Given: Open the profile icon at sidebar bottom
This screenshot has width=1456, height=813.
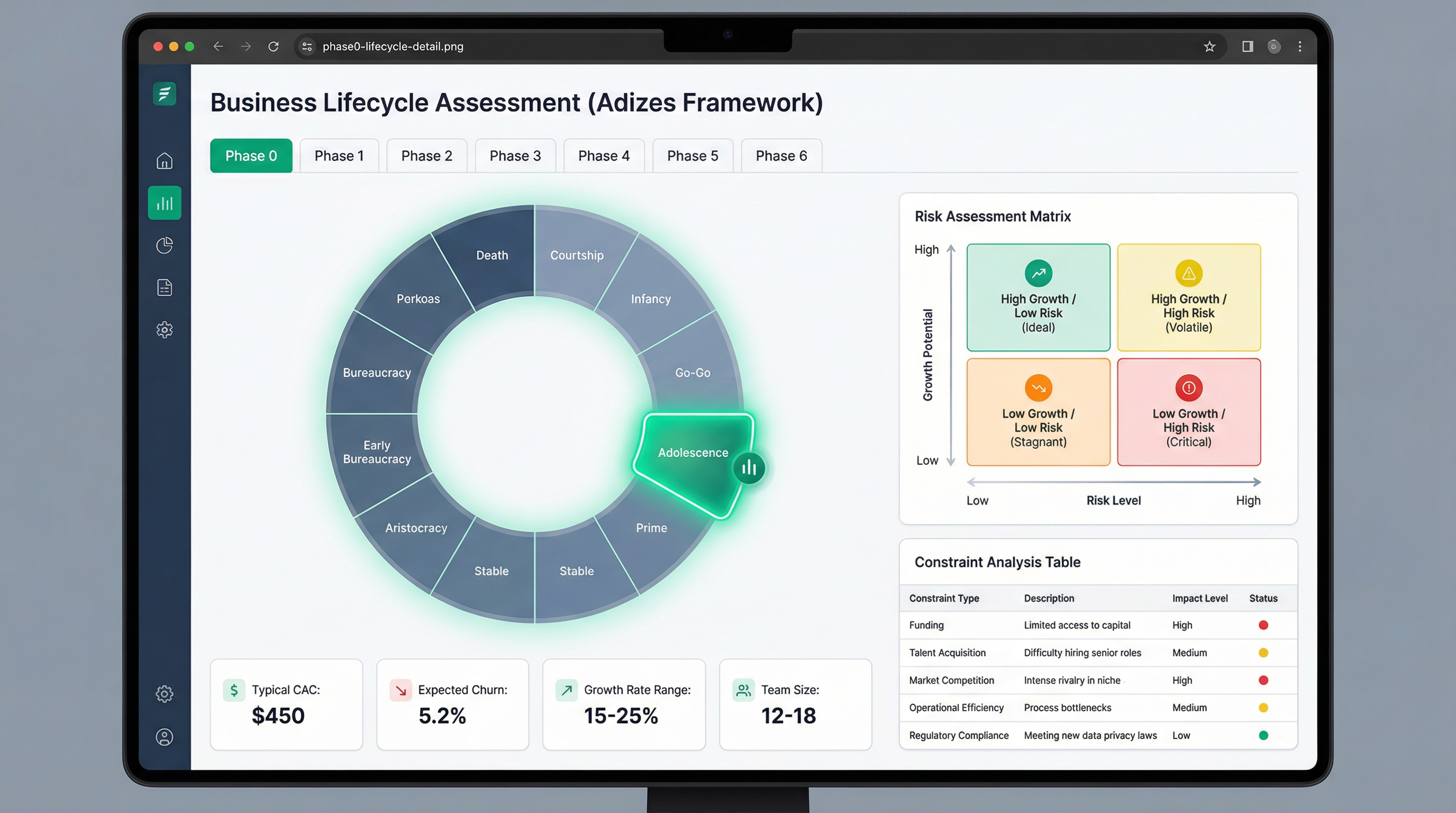Looking at the screenshot, I should 164,737.
